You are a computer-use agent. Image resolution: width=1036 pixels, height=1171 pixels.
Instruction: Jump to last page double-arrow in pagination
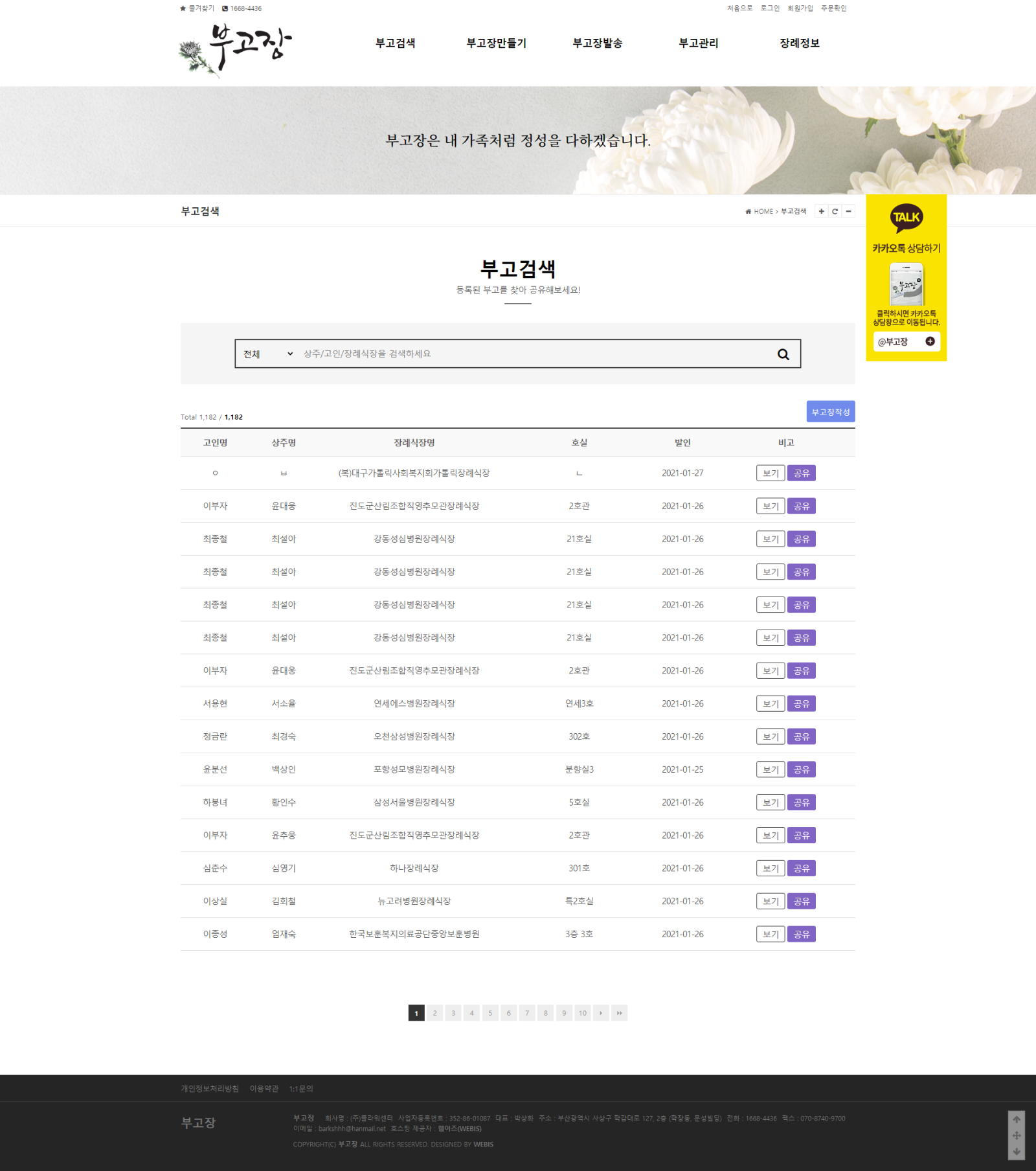620,1013
